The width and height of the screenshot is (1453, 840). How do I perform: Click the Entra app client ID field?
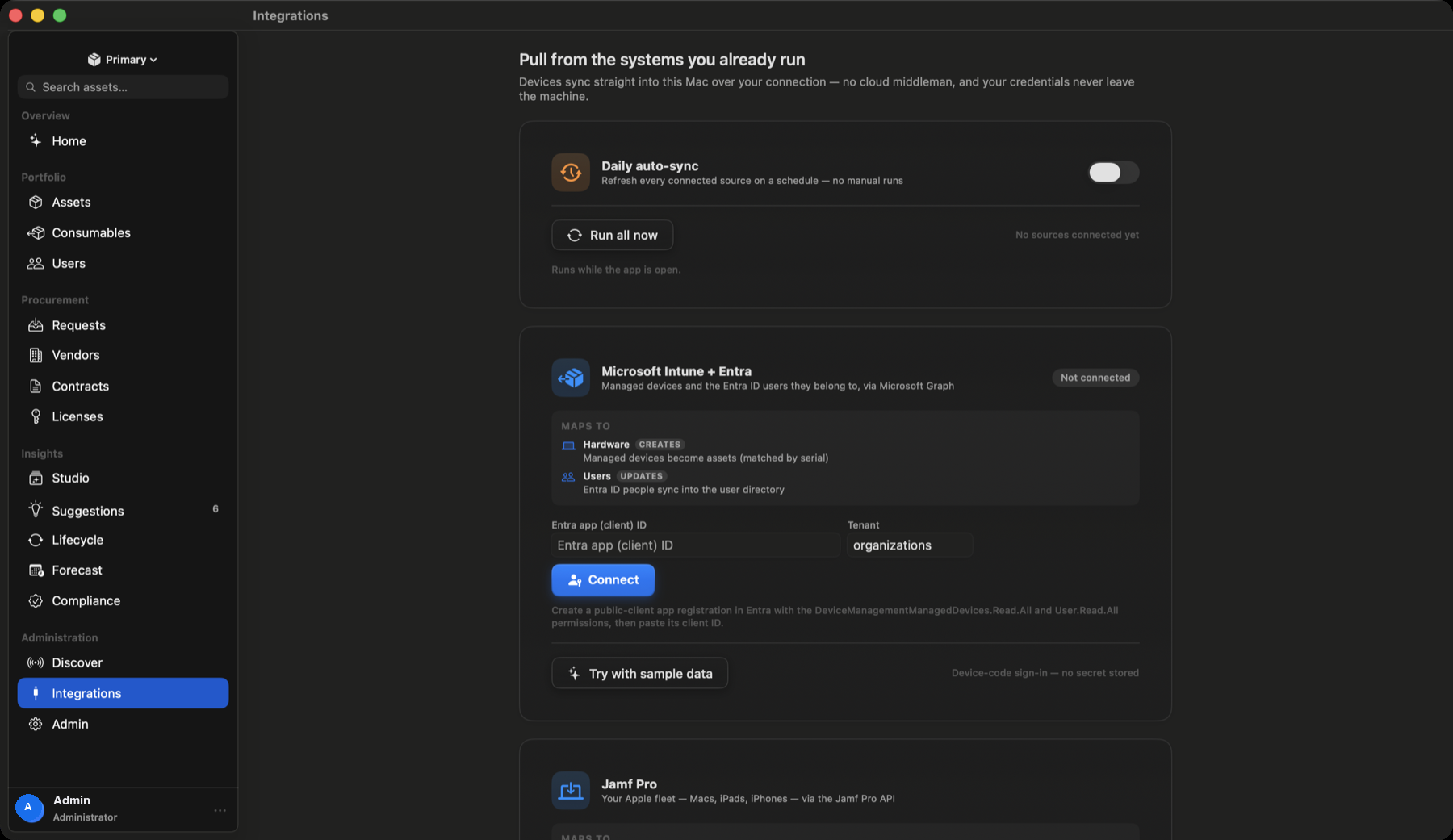(x=695, y=545)
